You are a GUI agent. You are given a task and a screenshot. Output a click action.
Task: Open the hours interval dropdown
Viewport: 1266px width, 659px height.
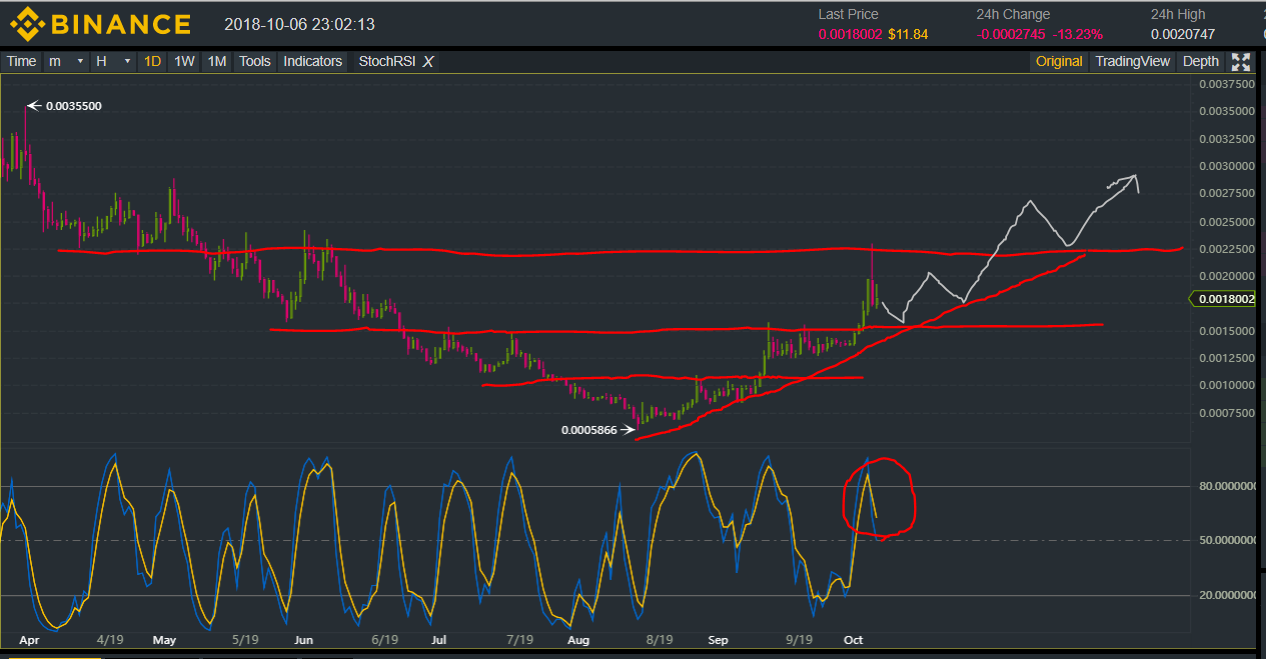point(113,61)
